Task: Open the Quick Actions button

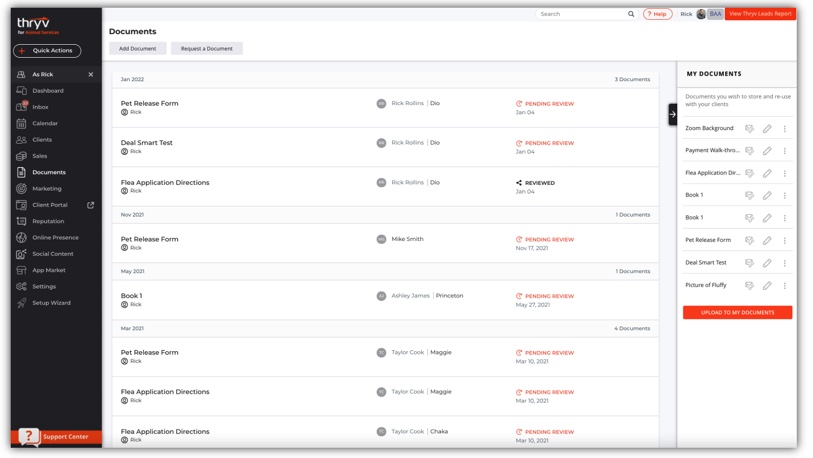Action: tap(47, 51)
